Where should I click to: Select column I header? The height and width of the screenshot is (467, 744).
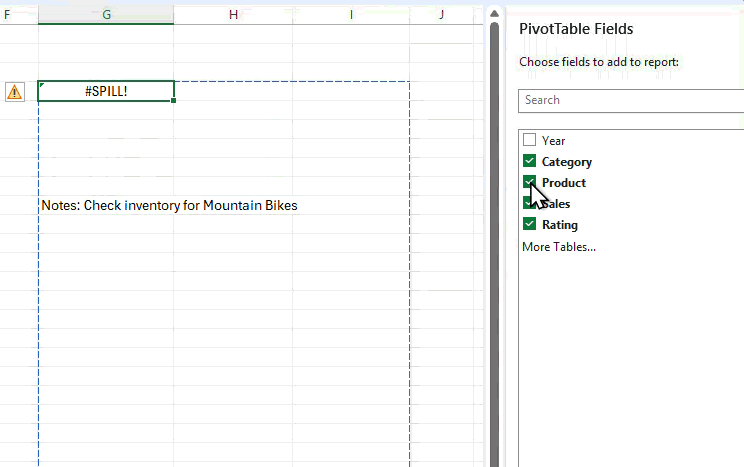(351, 15)
